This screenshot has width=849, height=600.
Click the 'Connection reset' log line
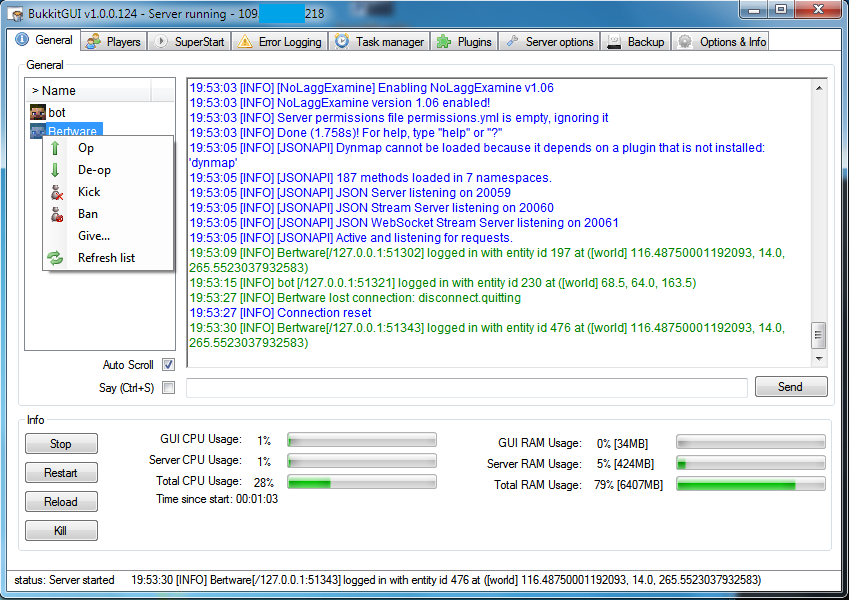[x=280, y=313]
